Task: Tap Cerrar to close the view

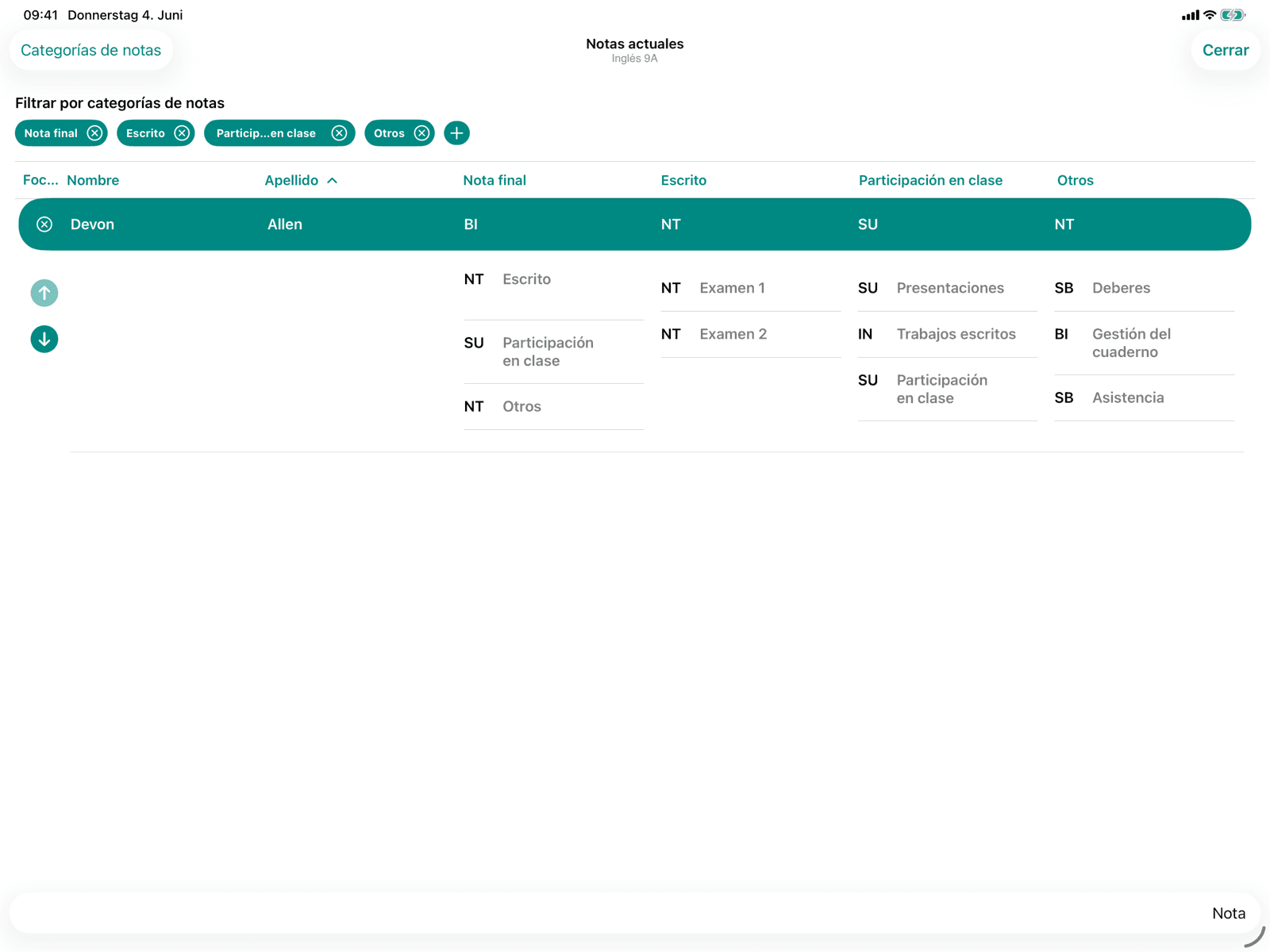Action: tap(1226, 50)
